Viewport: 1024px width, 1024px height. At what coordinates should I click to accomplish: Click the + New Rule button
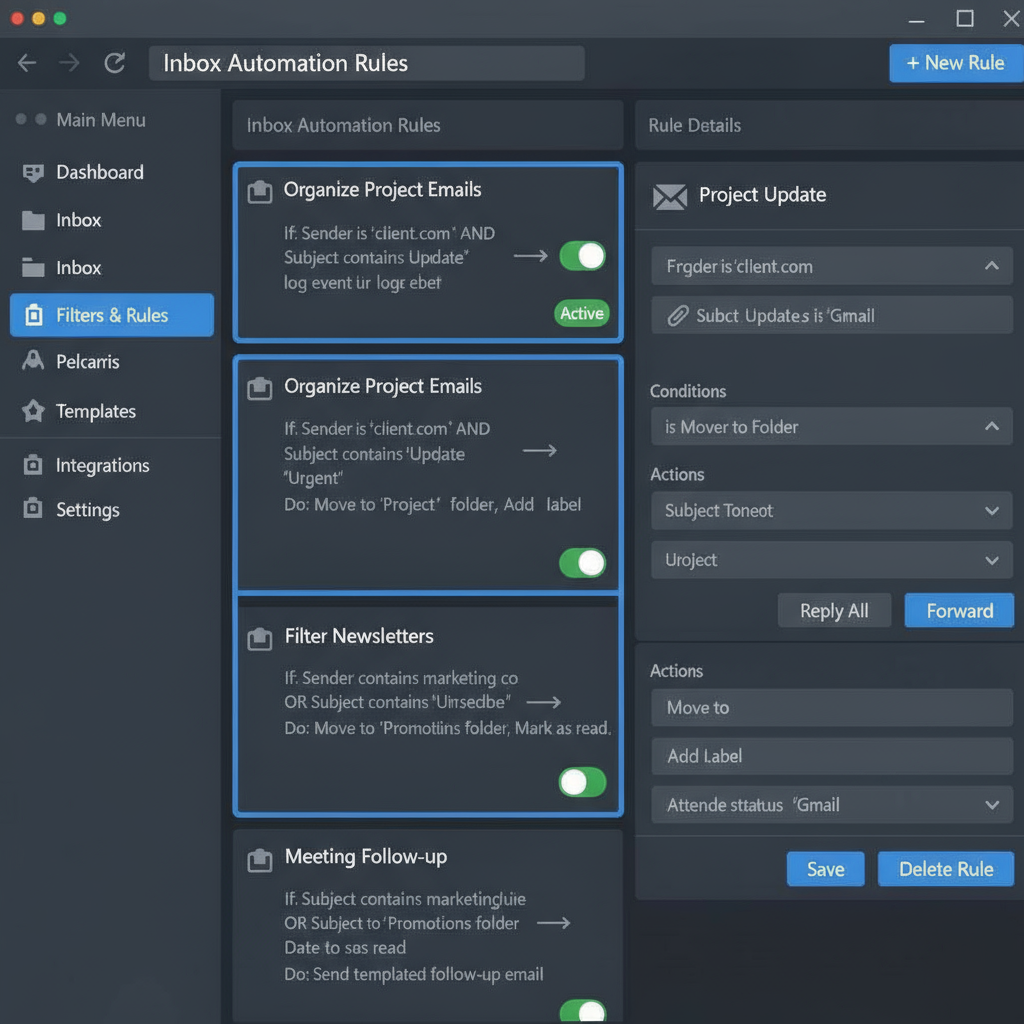(954, 63)
